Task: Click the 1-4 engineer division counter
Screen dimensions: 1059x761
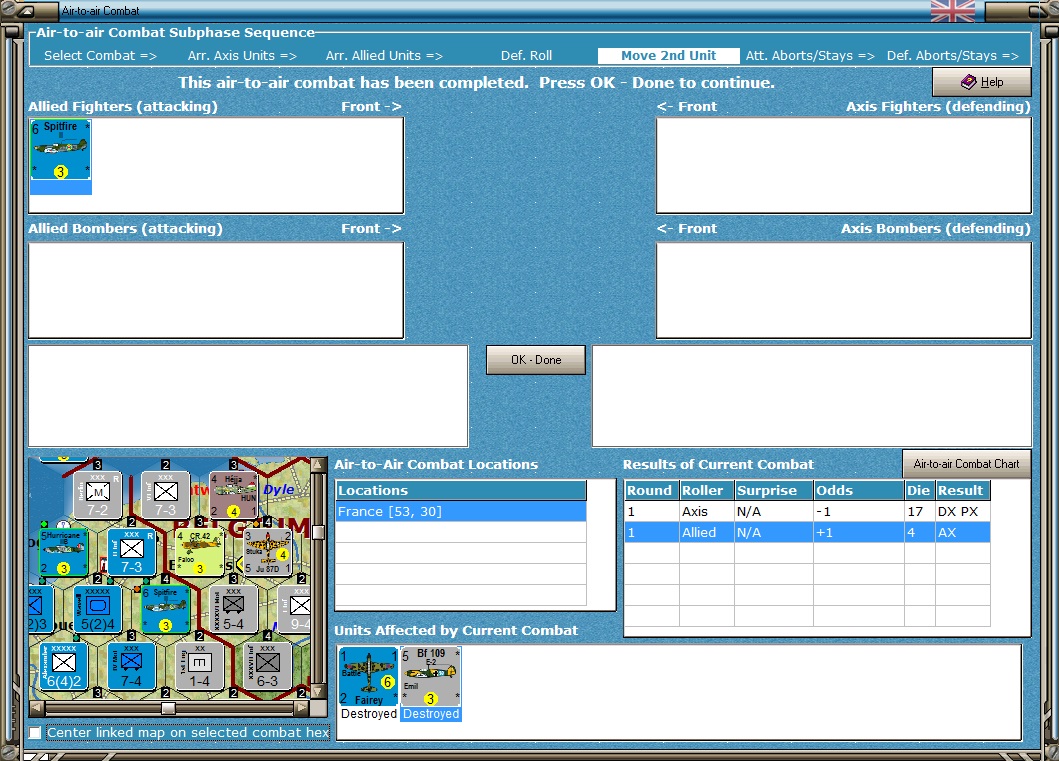Action: click(x=199, y=666)
